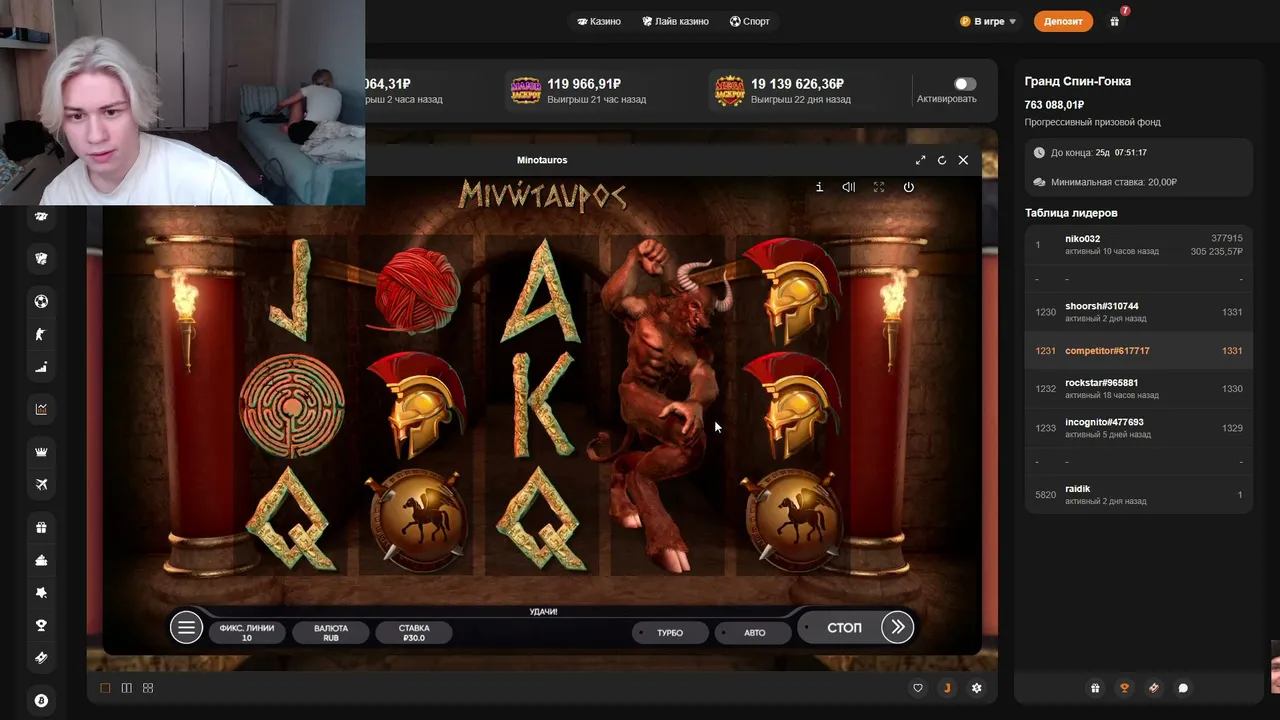Open the playing cards section in the sidebar

click(x=41, y=258)
